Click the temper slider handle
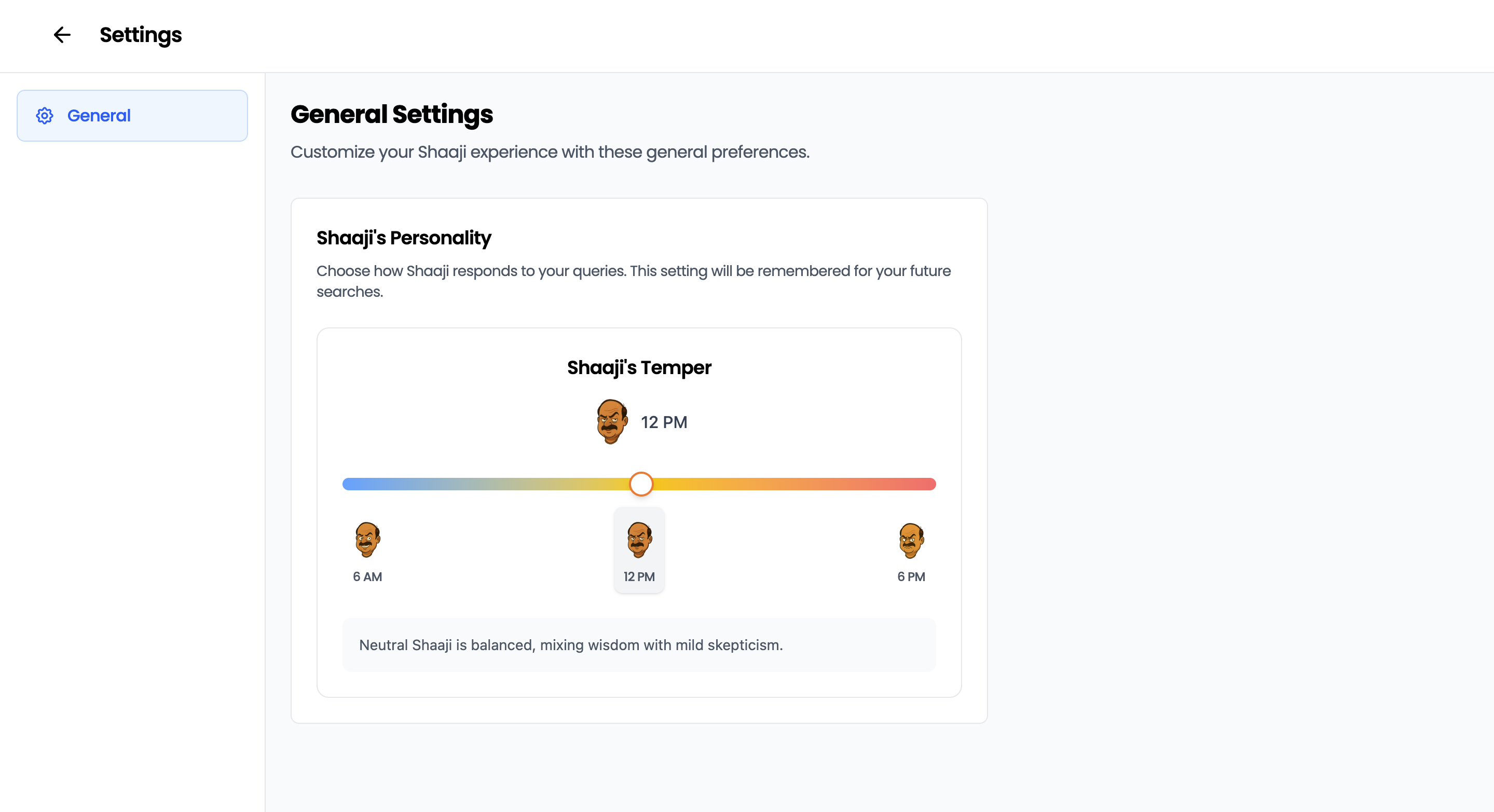The image size is (1494, 812). pyautogui.click(x=641, y=484)
